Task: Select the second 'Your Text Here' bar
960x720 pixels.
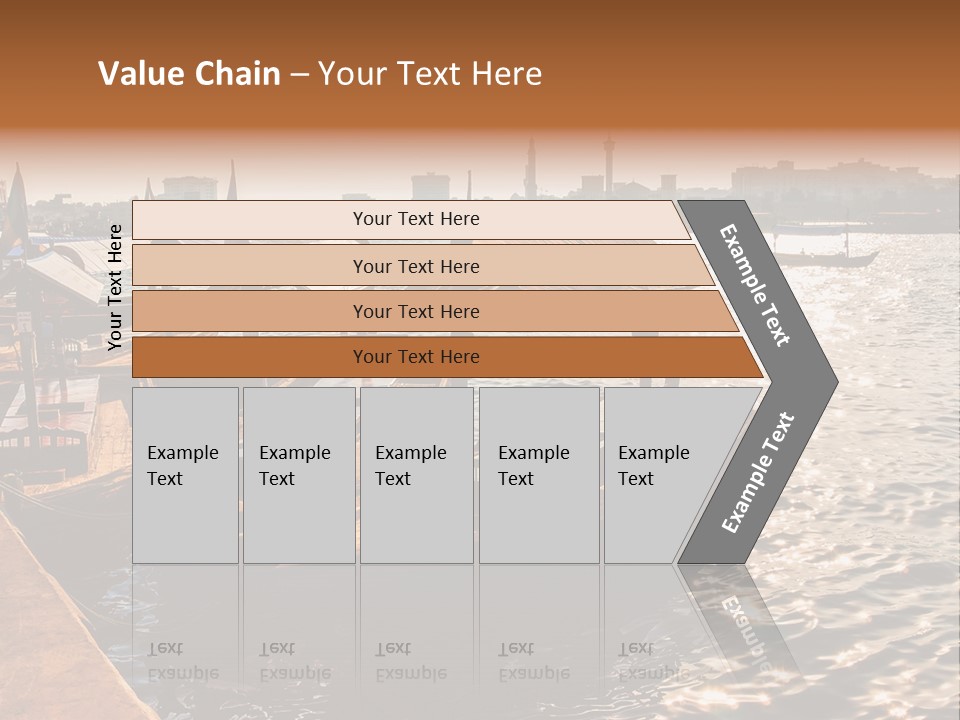Action: [x=422, y=265]
